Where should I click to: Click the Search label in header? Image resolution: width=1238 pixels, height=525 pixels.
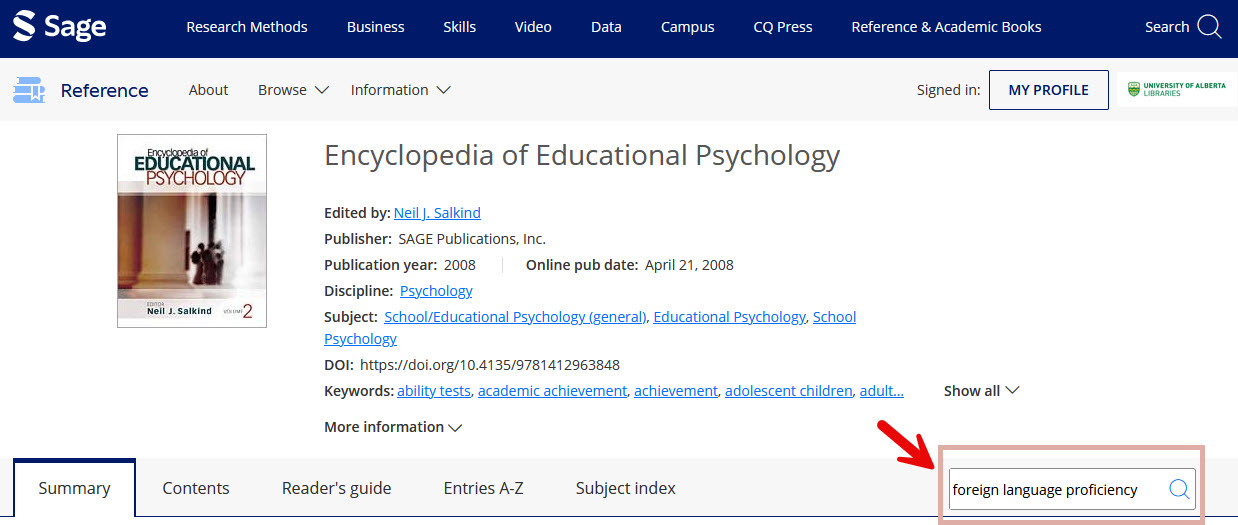(x=1167, y=27)
